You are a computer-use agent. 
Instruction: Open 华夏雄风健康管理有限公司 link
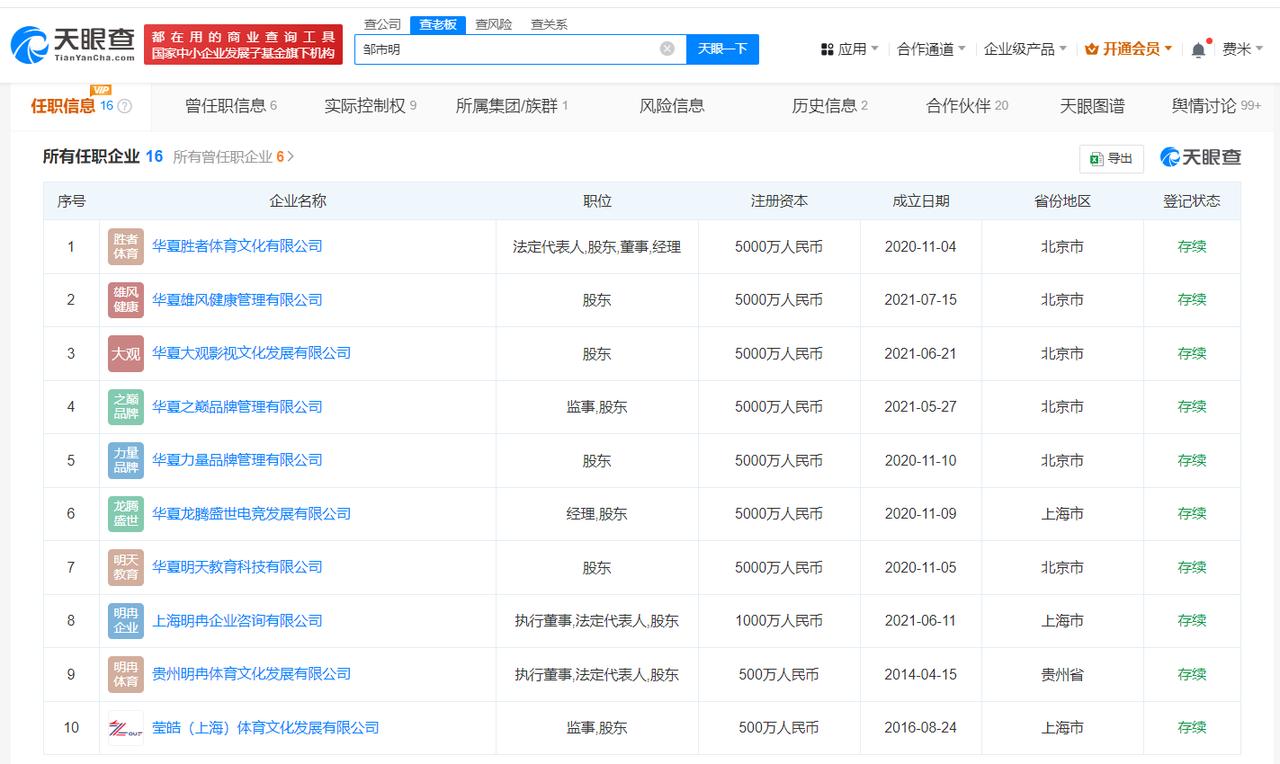237,300
